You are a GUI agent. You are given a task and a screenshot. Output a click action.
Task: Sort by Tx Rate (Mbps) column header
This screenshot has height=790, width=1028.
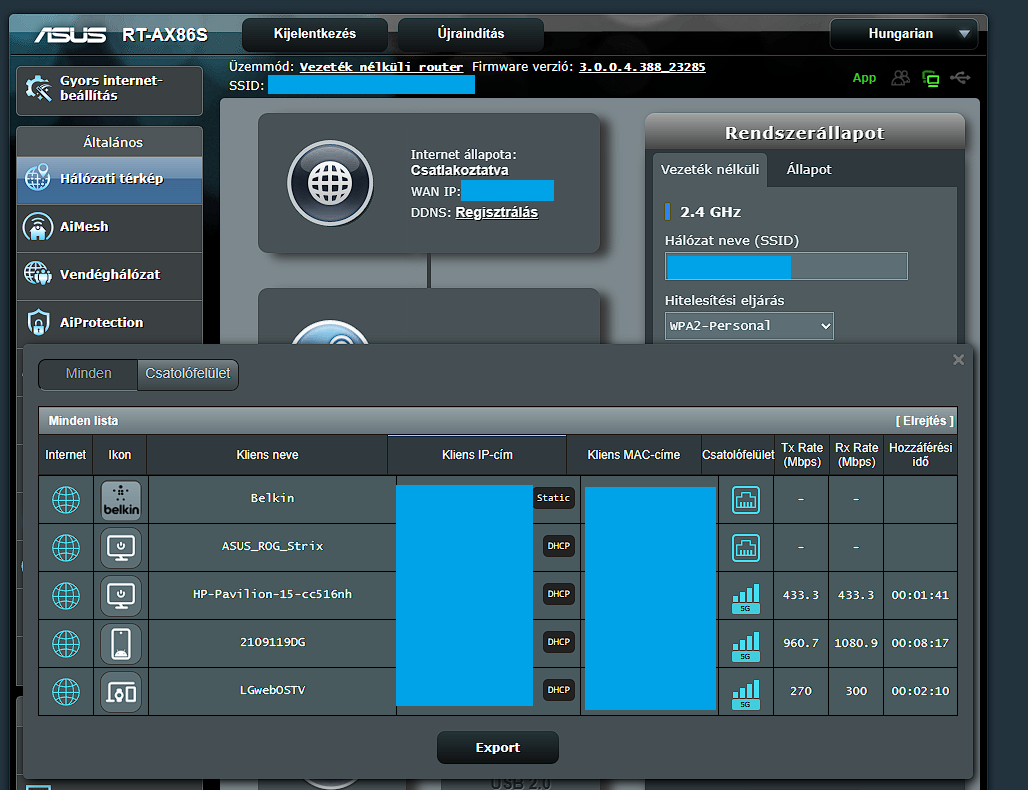click(x=802, y=455)
